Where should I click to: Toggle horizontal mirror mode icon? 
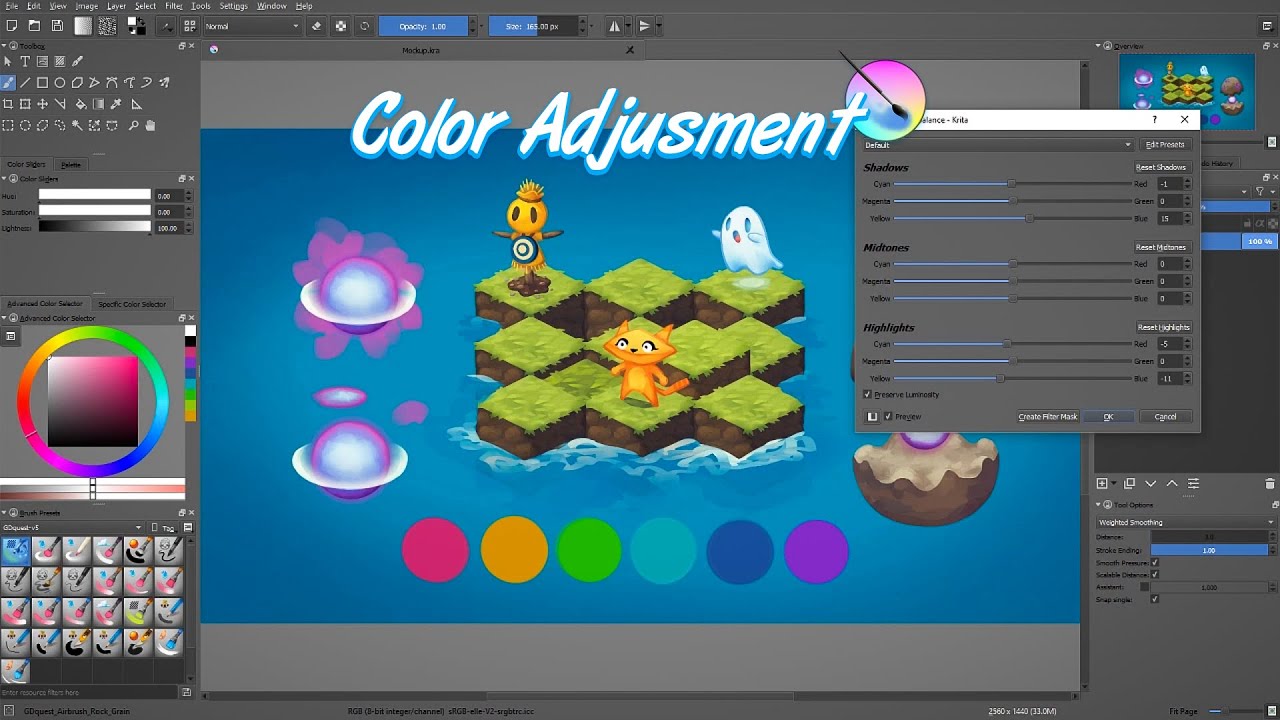coord(614,26)
